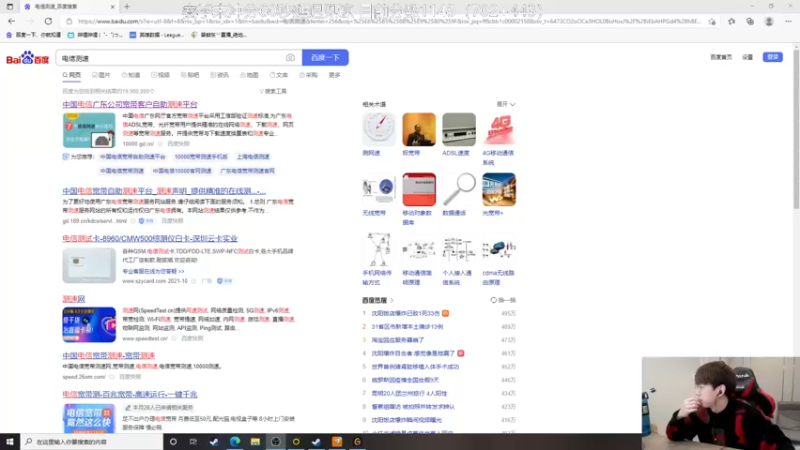Open the browser favorites list
The image size is (800, 450).
coord(731,21)
